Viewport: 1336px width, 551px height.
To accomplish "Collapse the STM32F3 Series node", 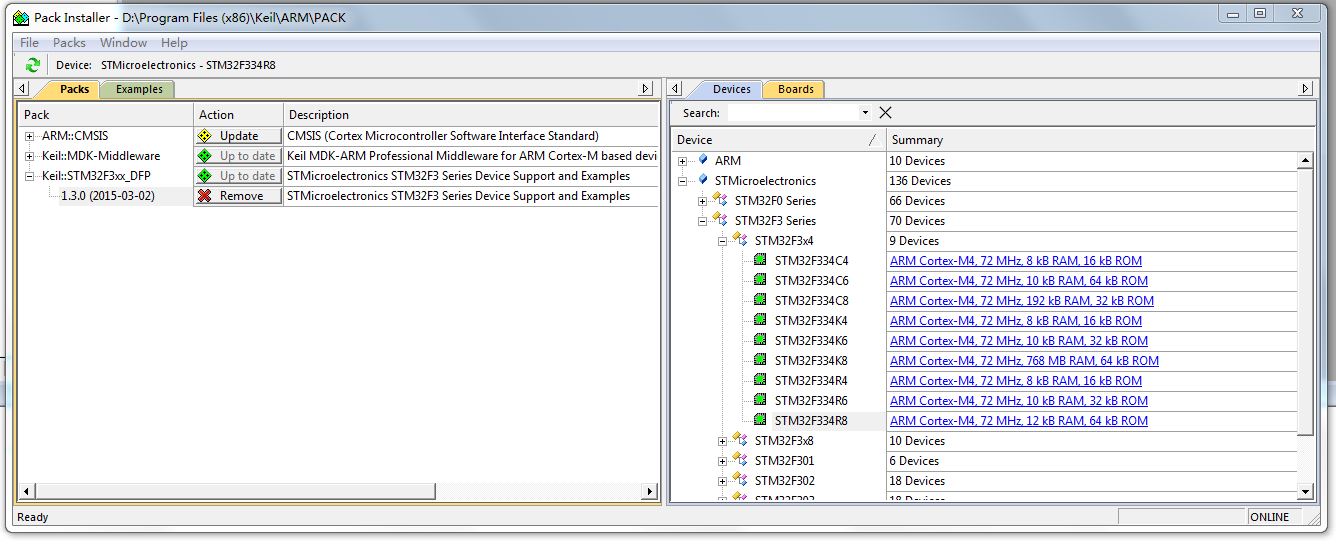I will coord(703,221).
